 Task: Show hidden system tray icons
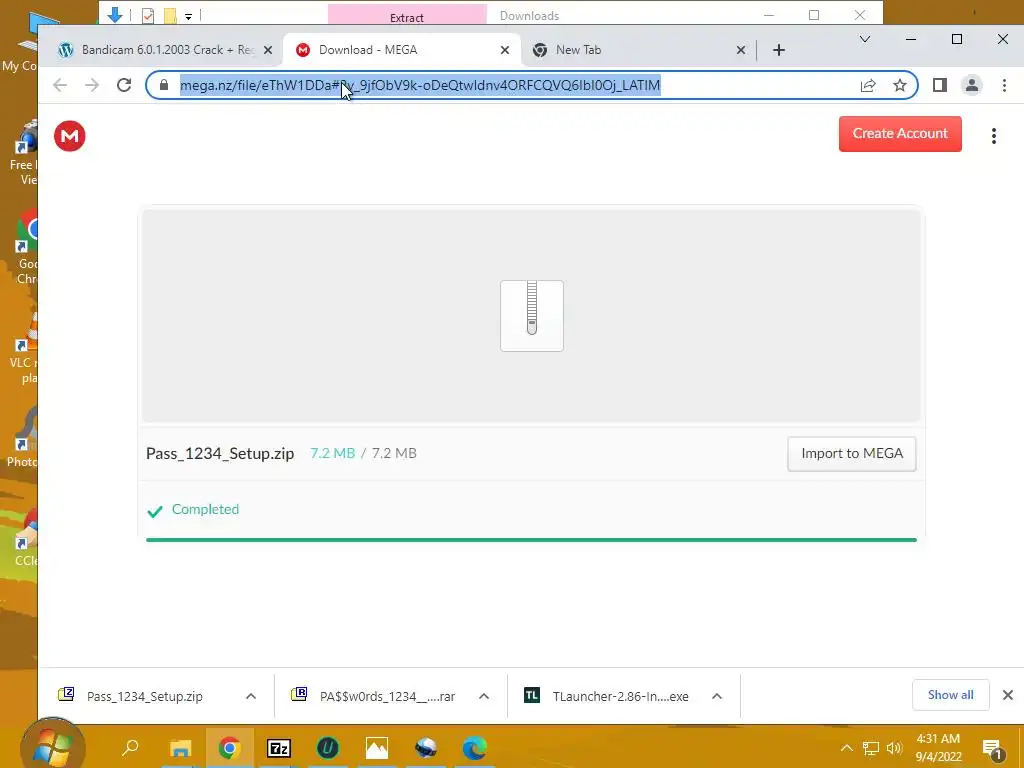(846, 748)
